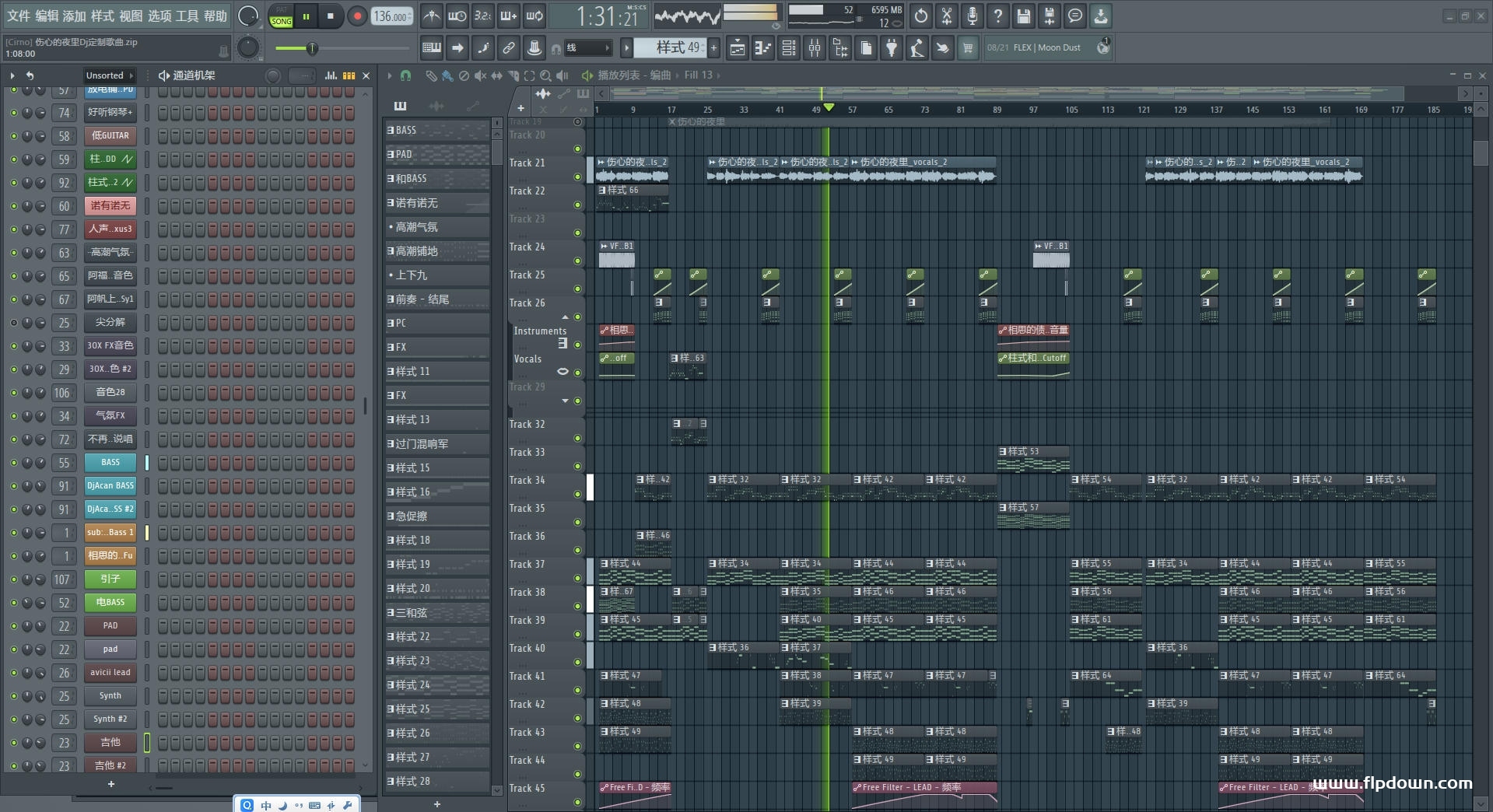Click the record button
This screenshot has height=812, width=1493.
pyautogui.click(x=357, y=16)
